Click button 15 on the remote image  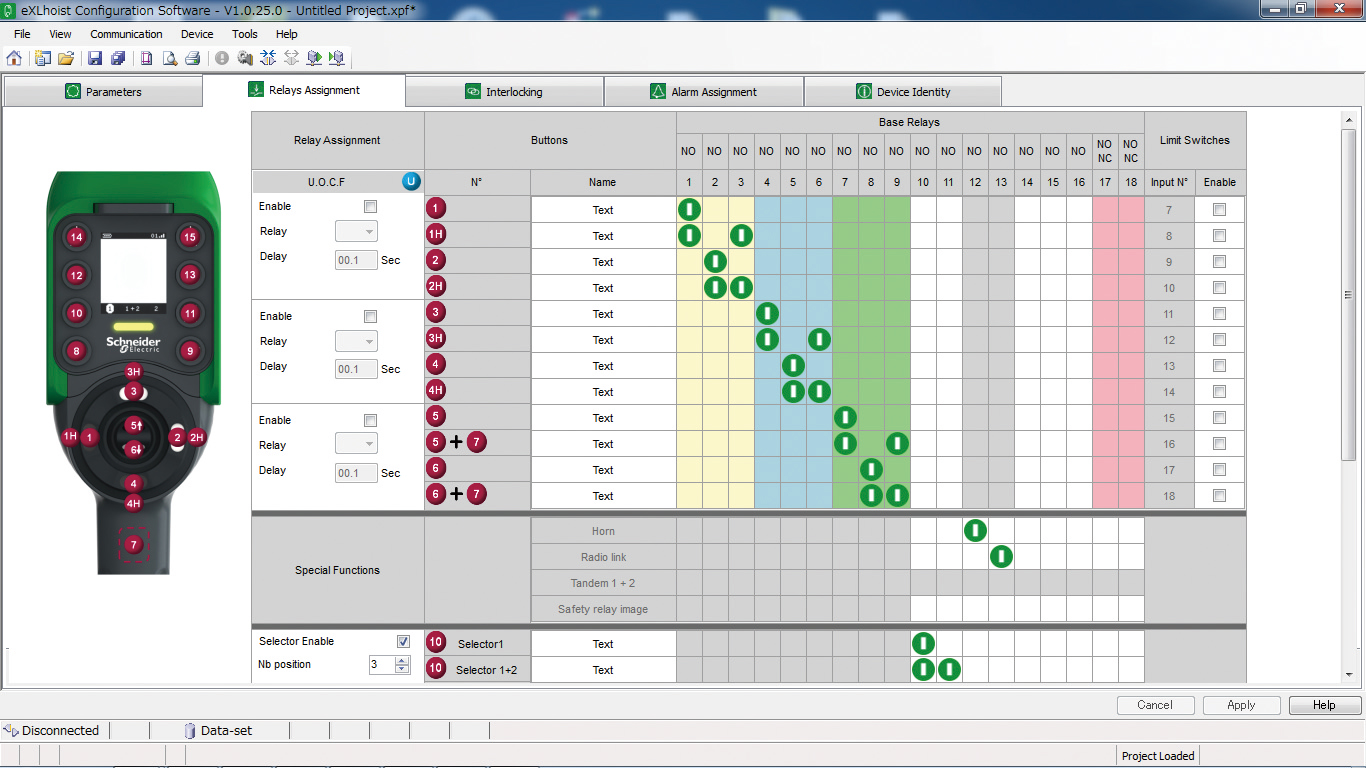(189, 237)
